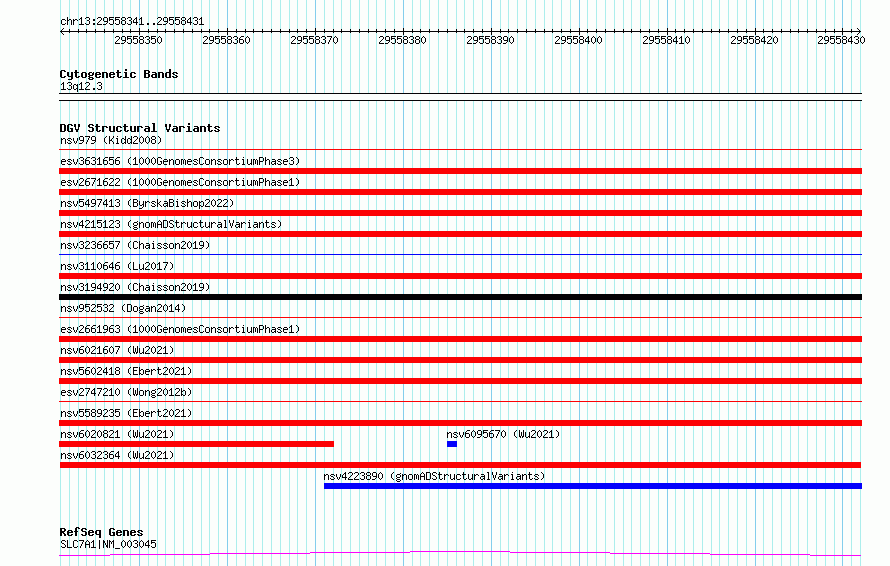This screenshot has height=566, width=890.
Task: Click ruler position 29558380
Action: 402,40
